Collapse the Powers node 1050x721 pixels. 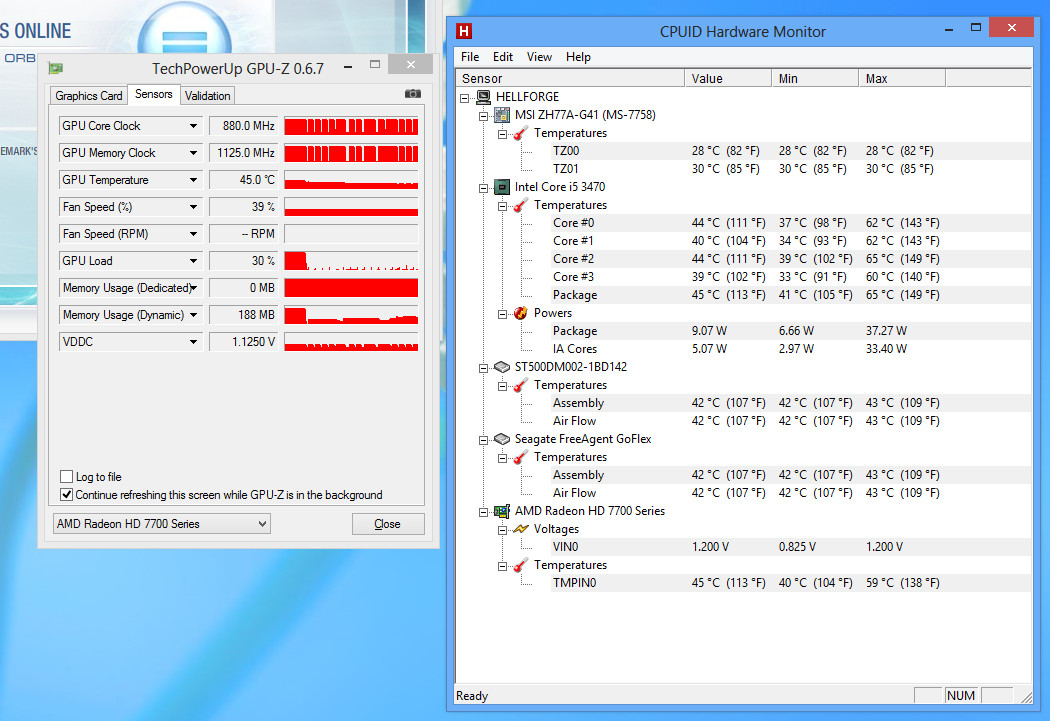tap(502, 314)
